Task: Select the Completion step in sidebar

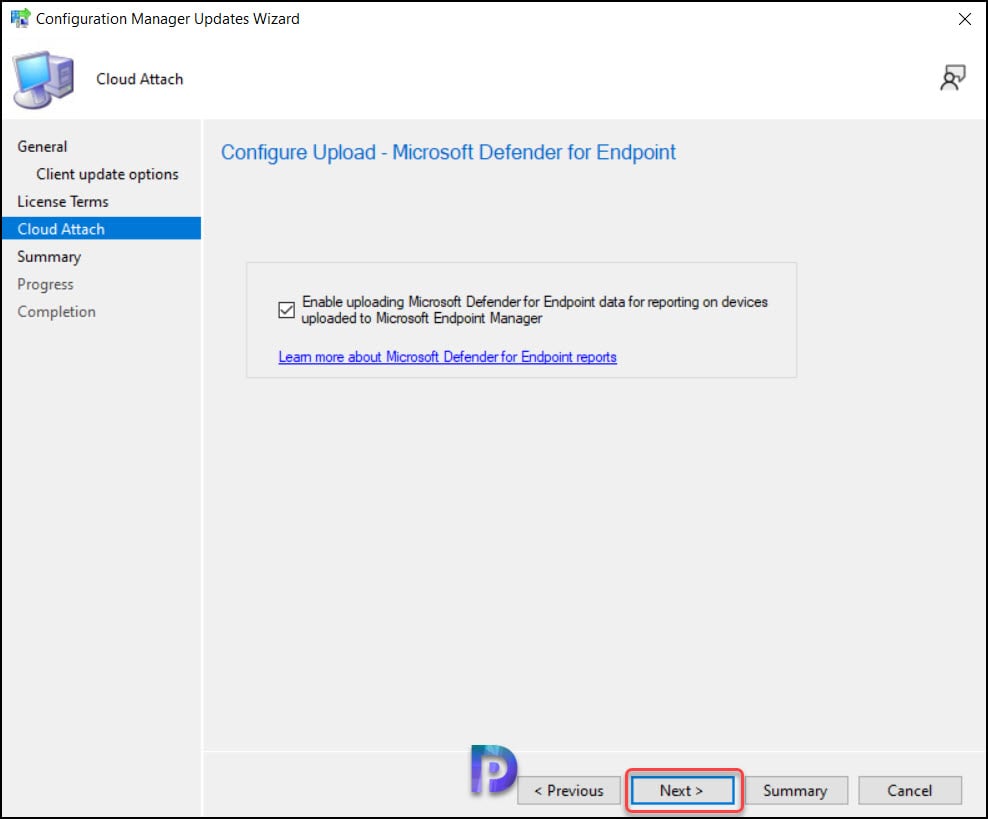Action: coord(57,312)
